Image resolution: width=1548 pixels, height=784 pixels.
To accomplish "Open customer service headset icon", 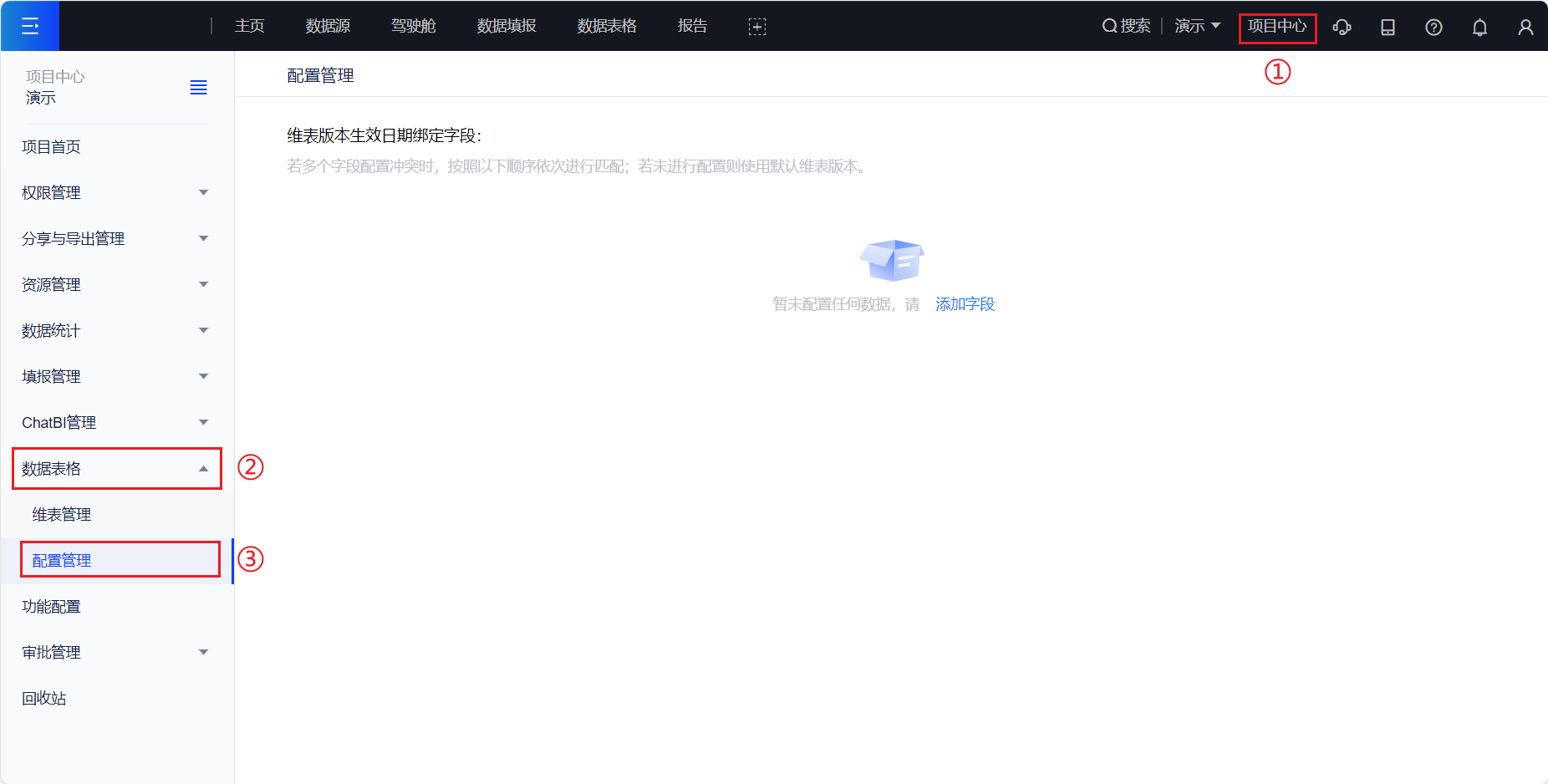I will (x=1342, y=27).
